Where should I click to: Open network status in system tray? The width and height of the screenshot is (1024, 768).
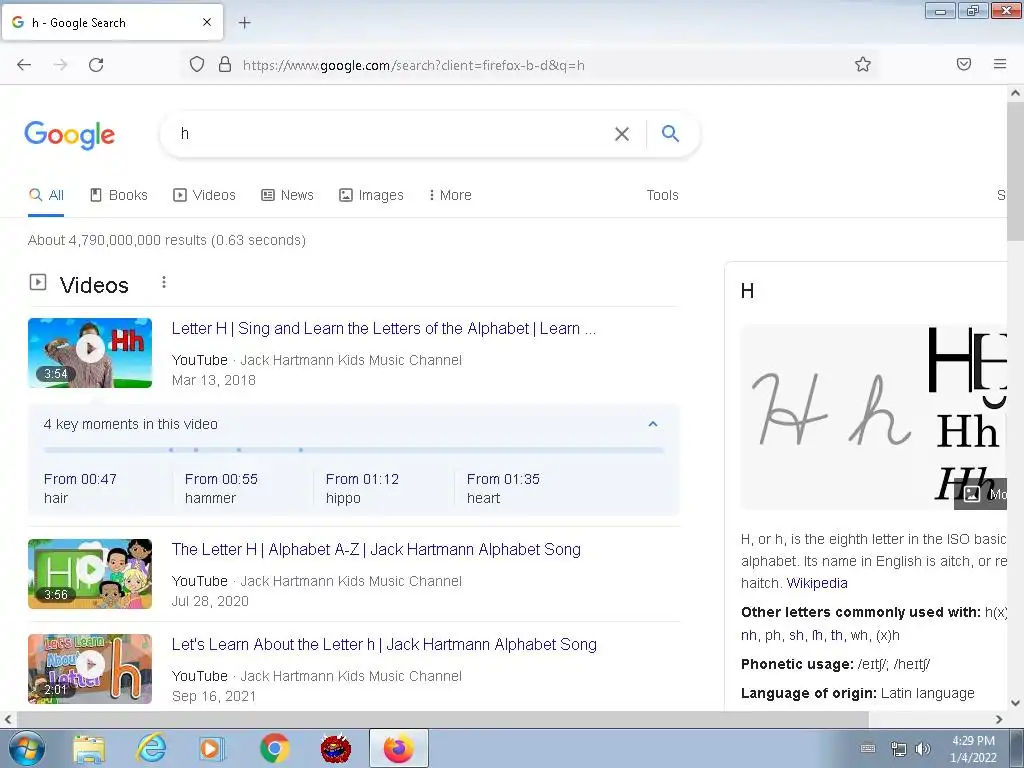tap(899, 749)
